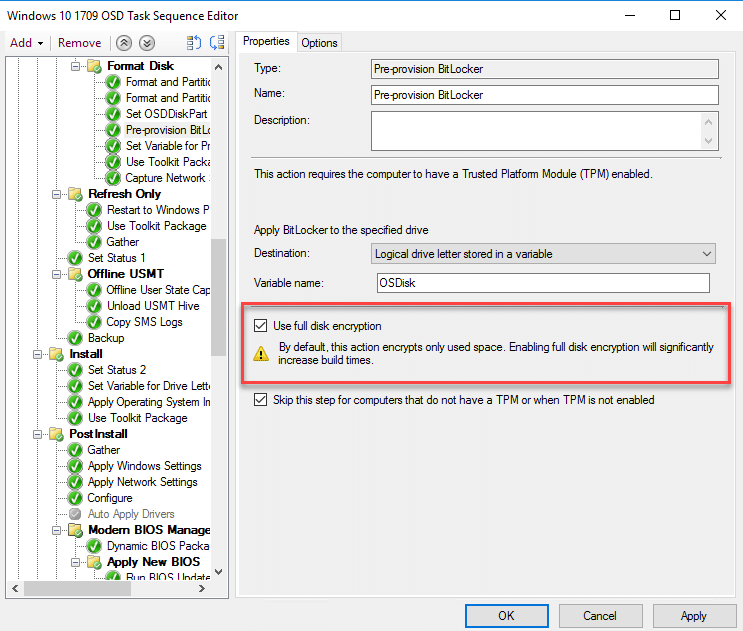
Task: Collapse the Format Disk group
Action: [75, 66]
